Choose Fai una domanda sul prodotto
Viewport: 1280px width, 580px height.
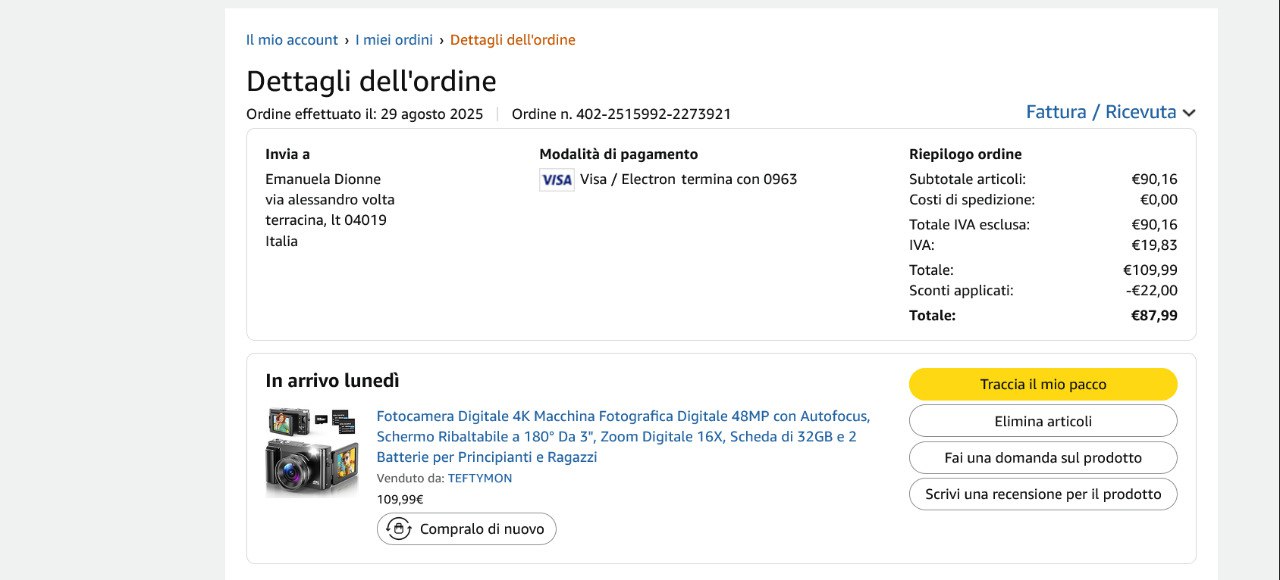[x=1042, y=458]
